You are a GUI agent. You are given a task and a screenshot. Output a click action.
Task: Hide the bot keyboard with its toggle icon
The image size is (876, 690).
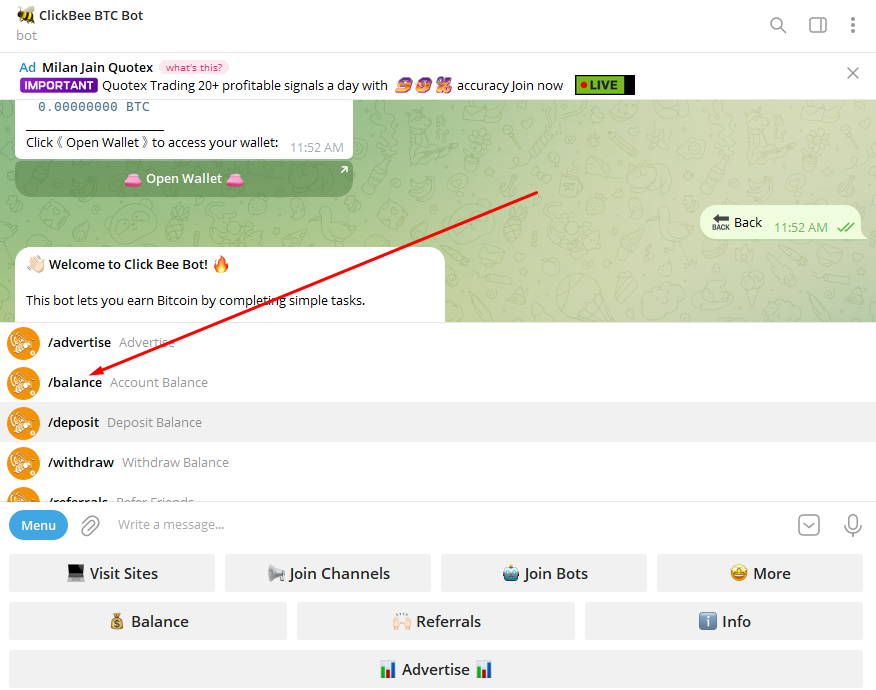[809, 525]
